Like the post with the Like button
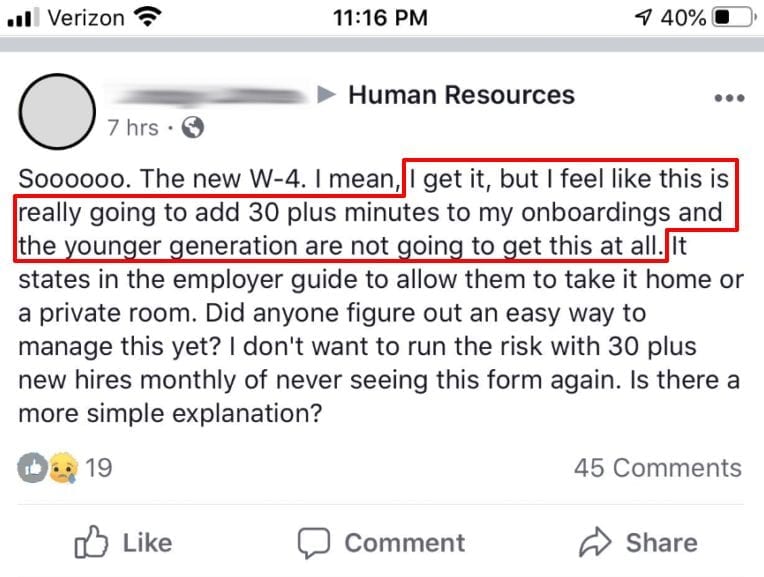 [x=123, y=542]
